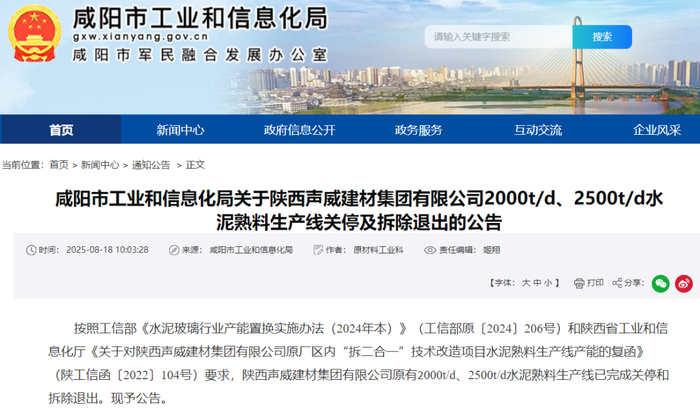Viewport: 700px width, 409px height.
Task: Open the 新闻中心 navigation tab
Action: 180,130
